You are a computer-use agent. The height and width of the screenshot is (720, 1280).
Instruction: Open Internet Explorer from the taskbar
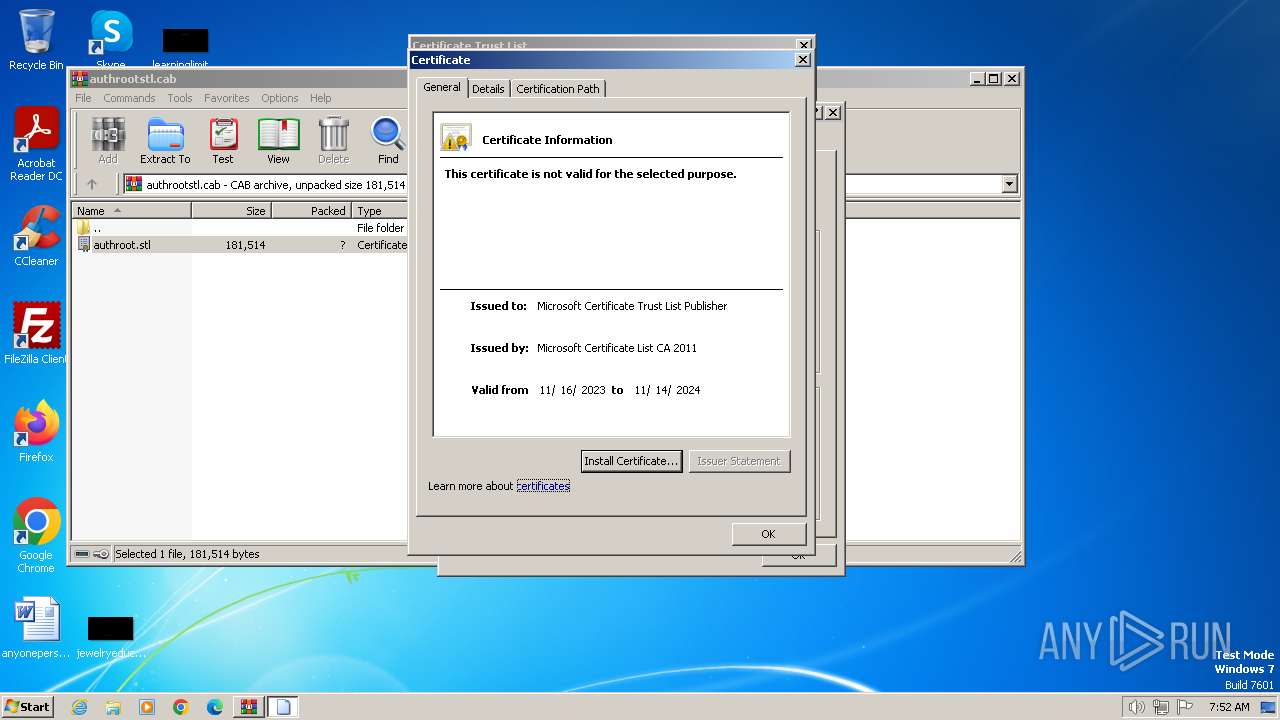(79, 707)
